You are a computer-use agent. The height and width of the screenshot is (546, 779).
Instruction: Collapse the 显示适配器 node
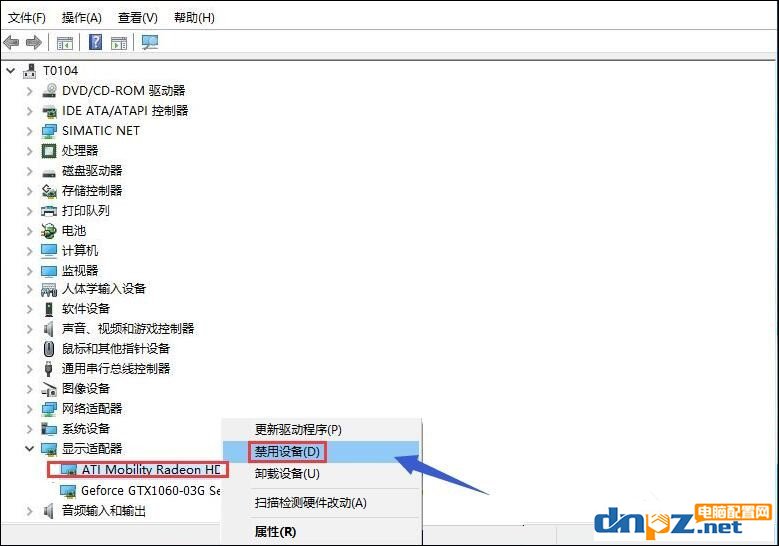click(29, 449)
